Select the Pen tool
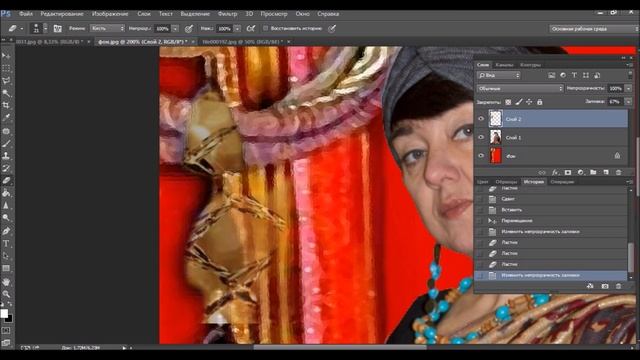This screenshot has height=360, width=640. 6,231
